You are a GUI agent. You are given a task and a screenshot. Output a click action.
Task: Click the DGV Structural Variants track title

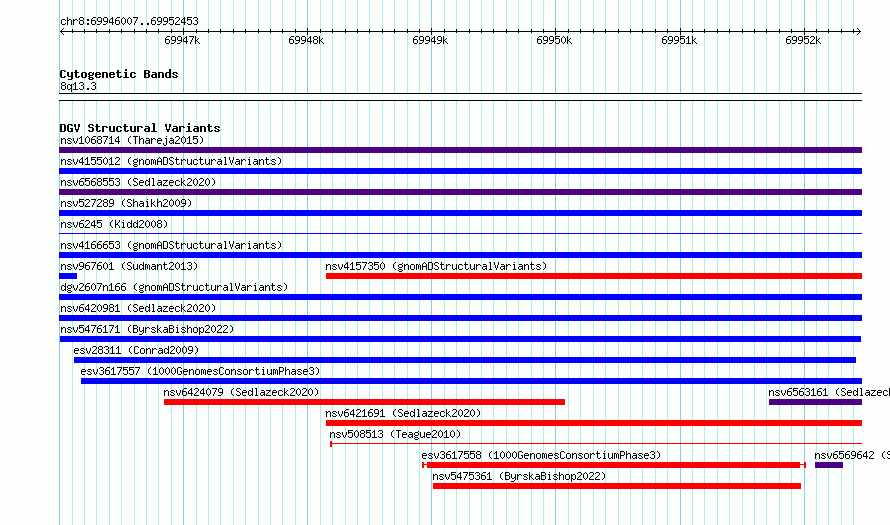[140, 128]
